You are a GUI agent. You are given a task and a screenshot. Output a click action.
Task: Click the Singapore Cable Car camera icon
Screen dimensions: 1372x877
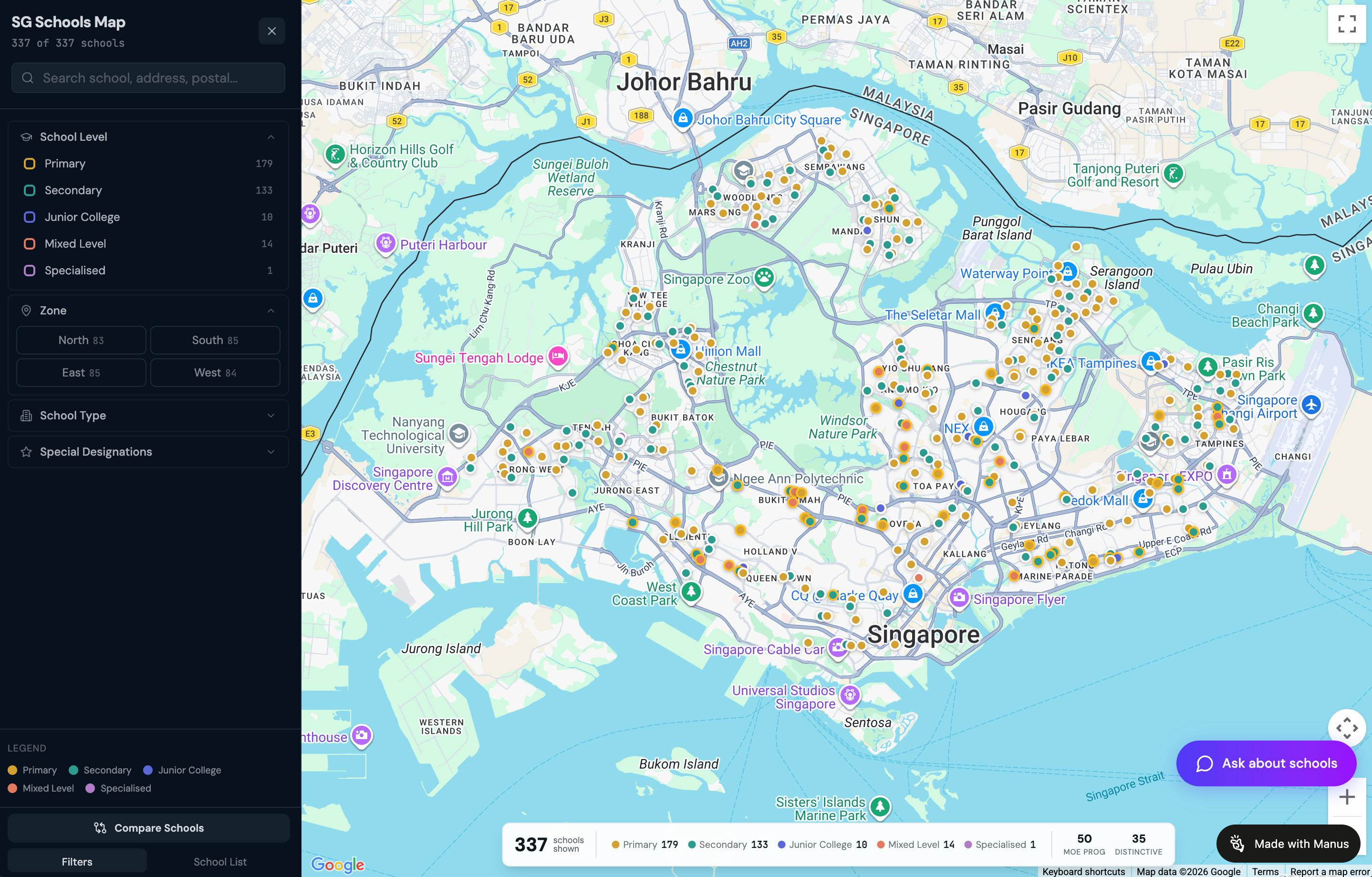click(x=837, y=647)
